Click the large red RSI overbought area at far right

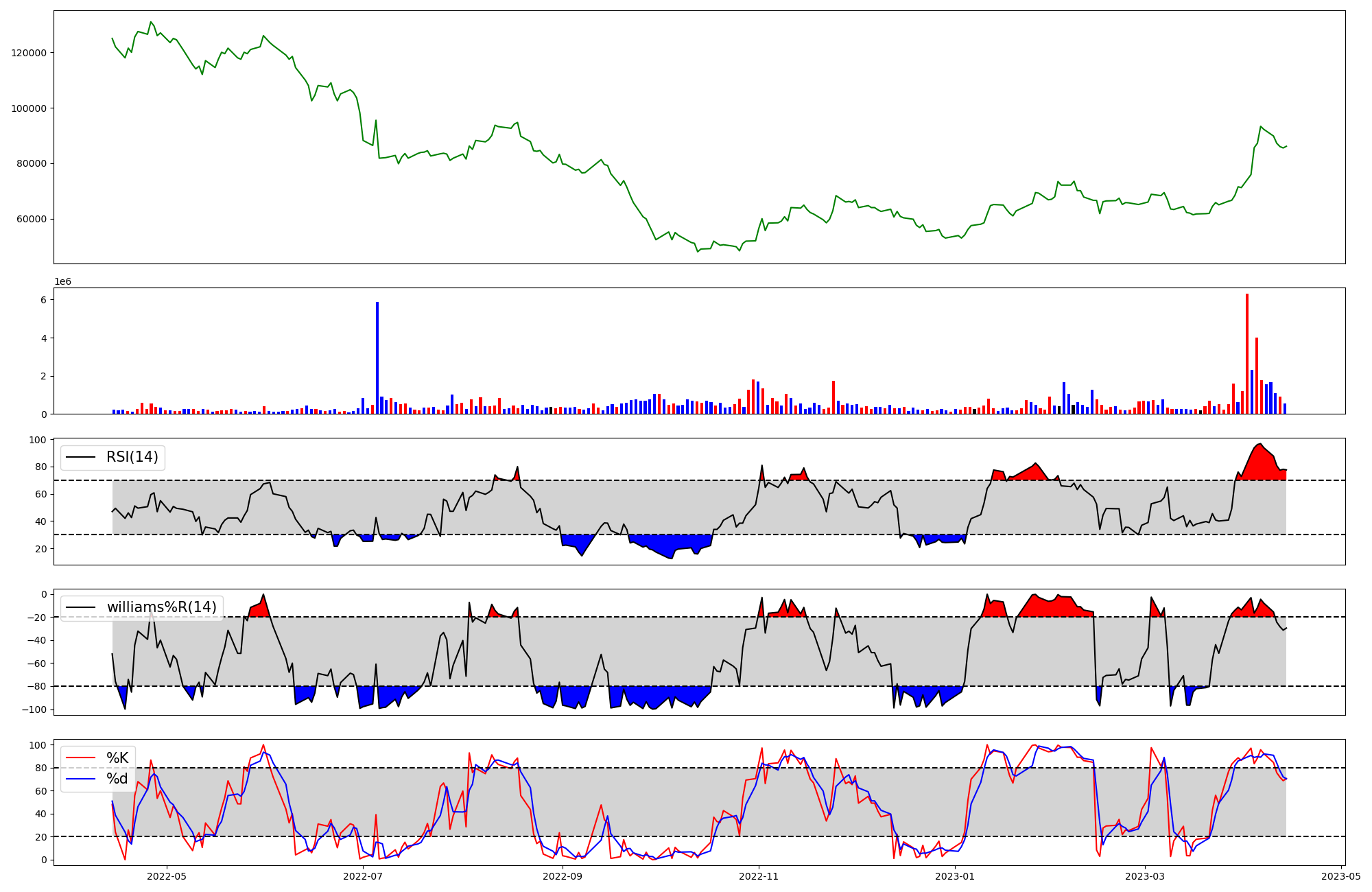coord(1261,465)
